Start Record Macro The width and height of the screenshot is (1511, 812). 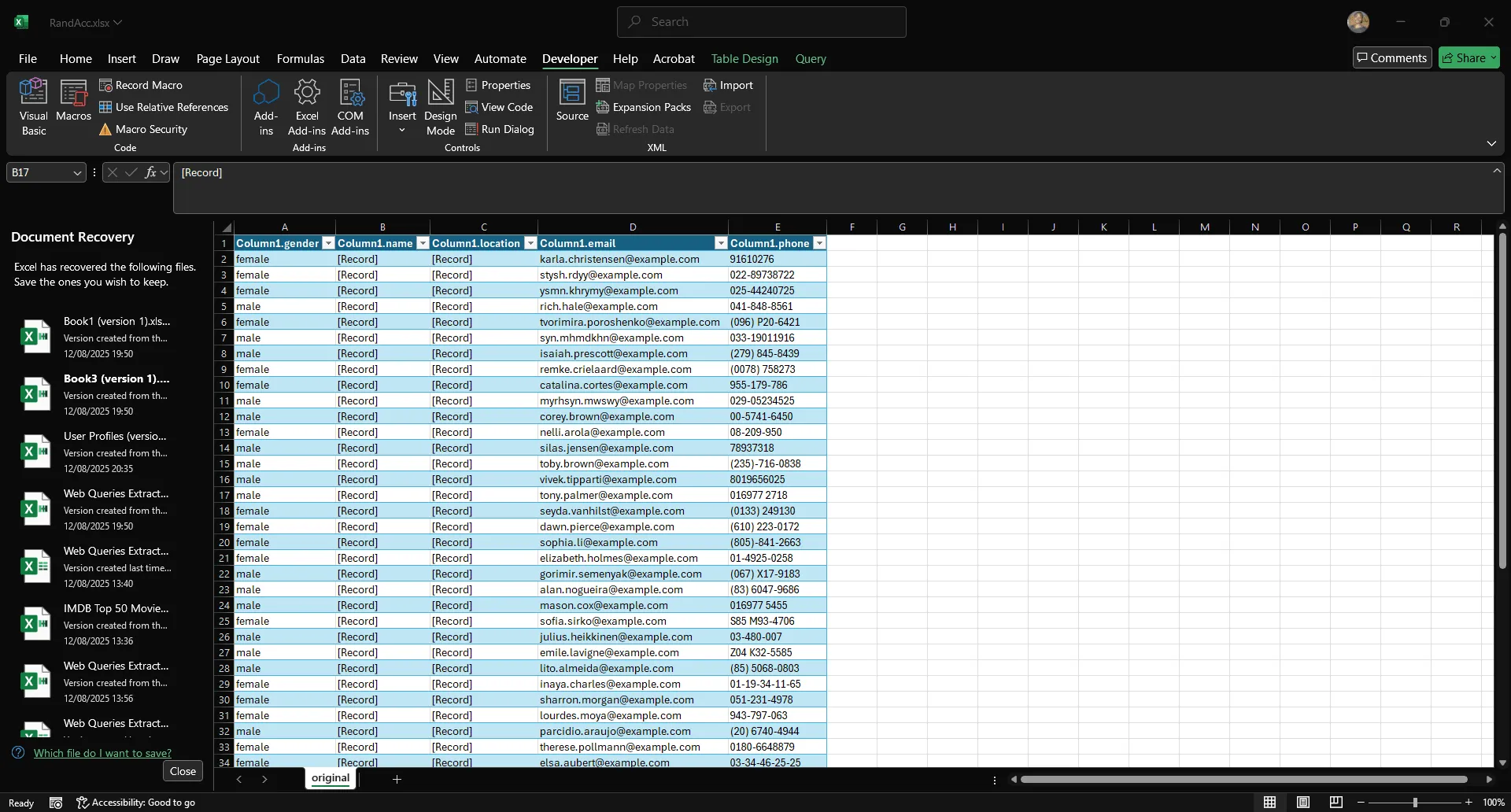(141, 85)
